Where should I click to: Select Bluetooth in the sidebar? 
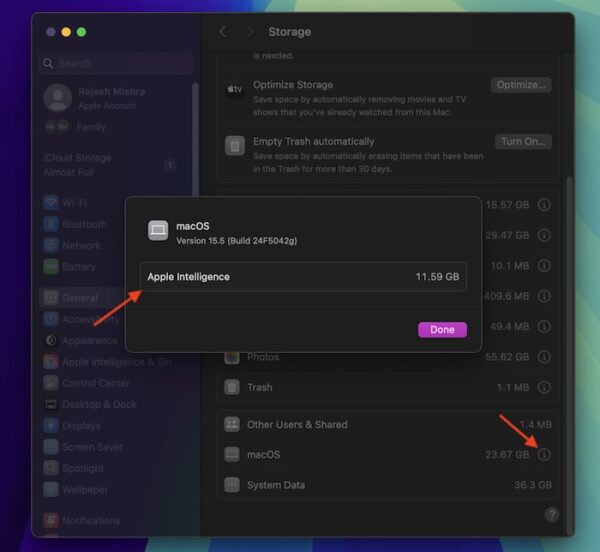pyautogui.click(x=83, y=224)
